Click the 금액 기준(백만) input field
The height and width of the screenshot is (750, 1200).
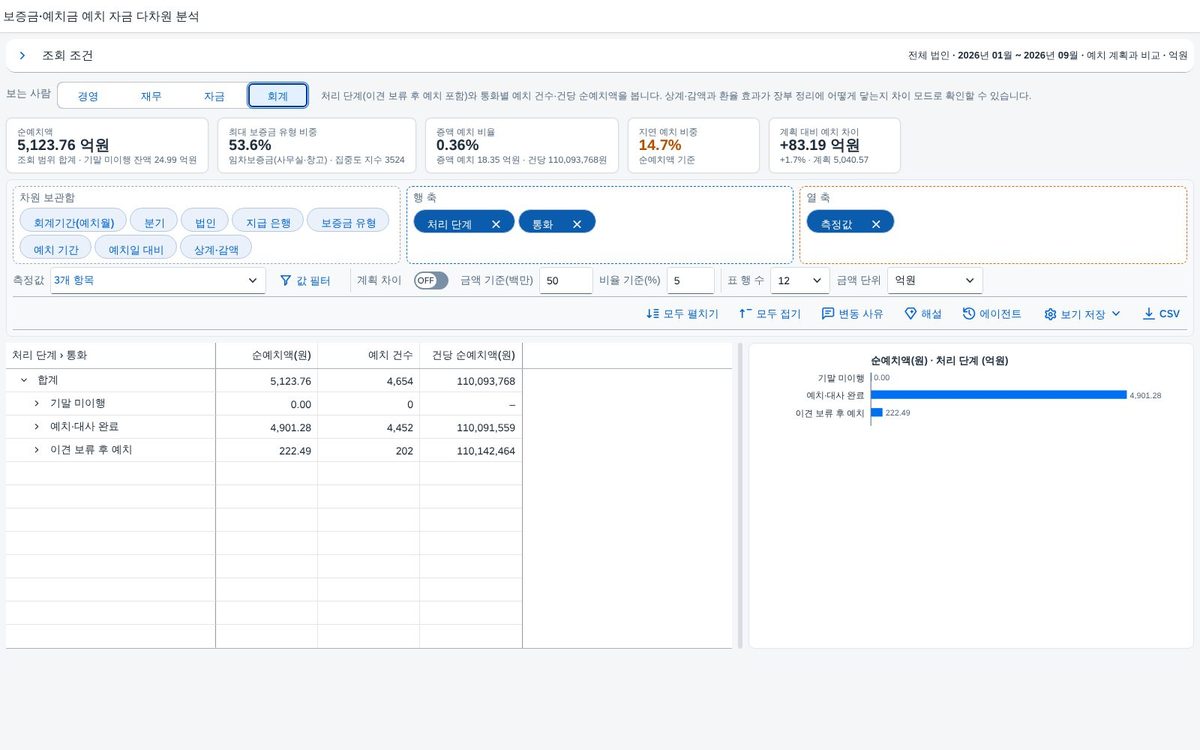coord(566,281)
